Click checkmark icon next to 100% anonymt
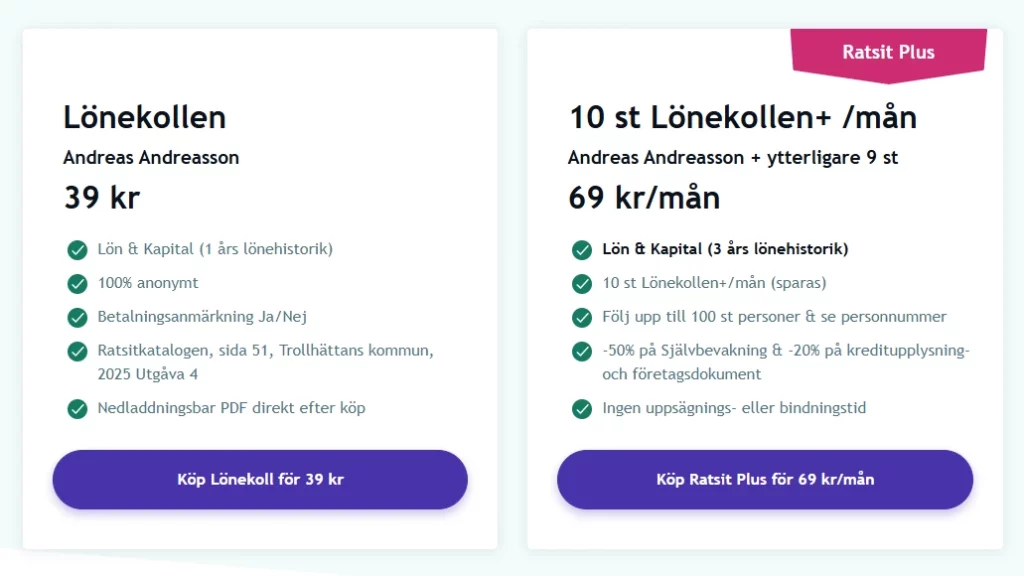The width and height of the screenshot is (1024, 576). tap(77, 283)
